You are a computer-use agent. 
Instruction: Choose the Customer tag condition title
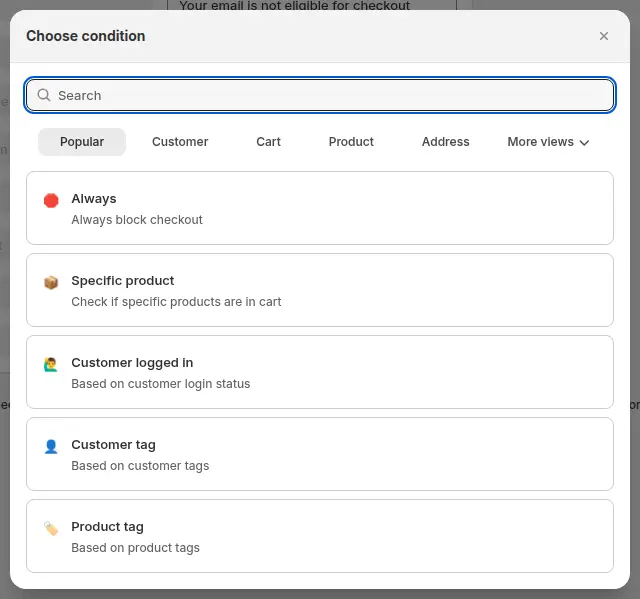pos(113,445)
